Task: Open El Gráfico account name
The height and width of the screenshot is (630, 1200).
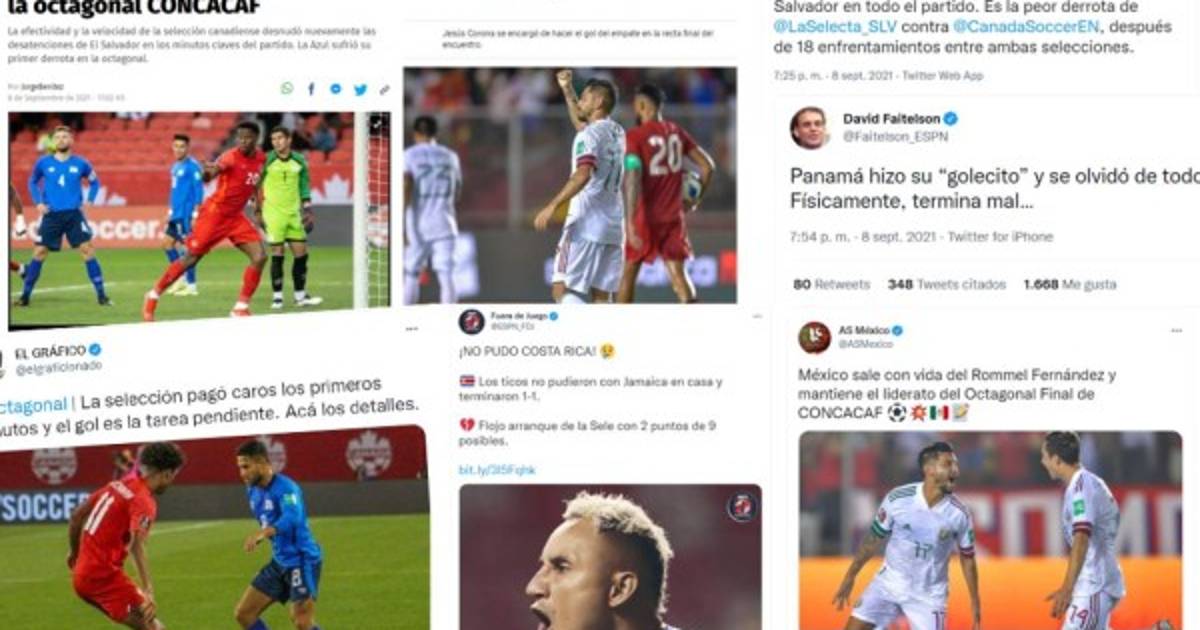Action: coord(50,351)
